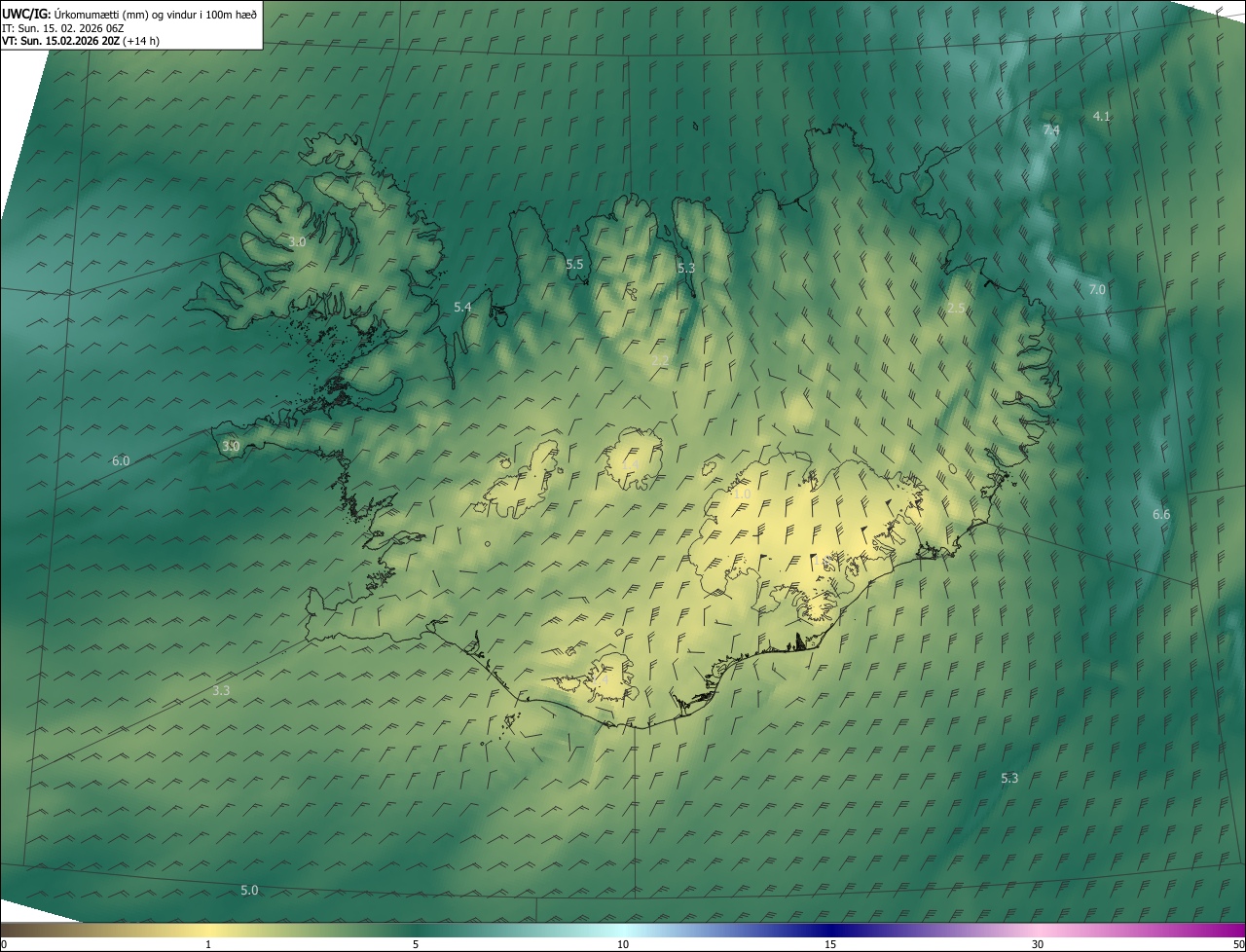Click the 3.3 value southwest of Iceland
The width and height of the screenshot is (1246, 952).
[x=222, y=691]
